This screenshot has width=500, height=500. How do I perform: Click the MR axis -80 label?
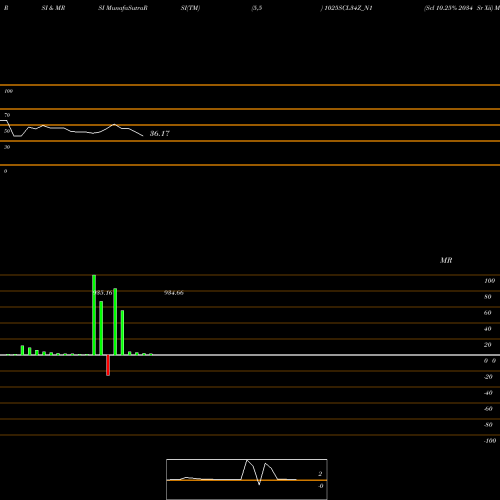(x=488, y=425)
